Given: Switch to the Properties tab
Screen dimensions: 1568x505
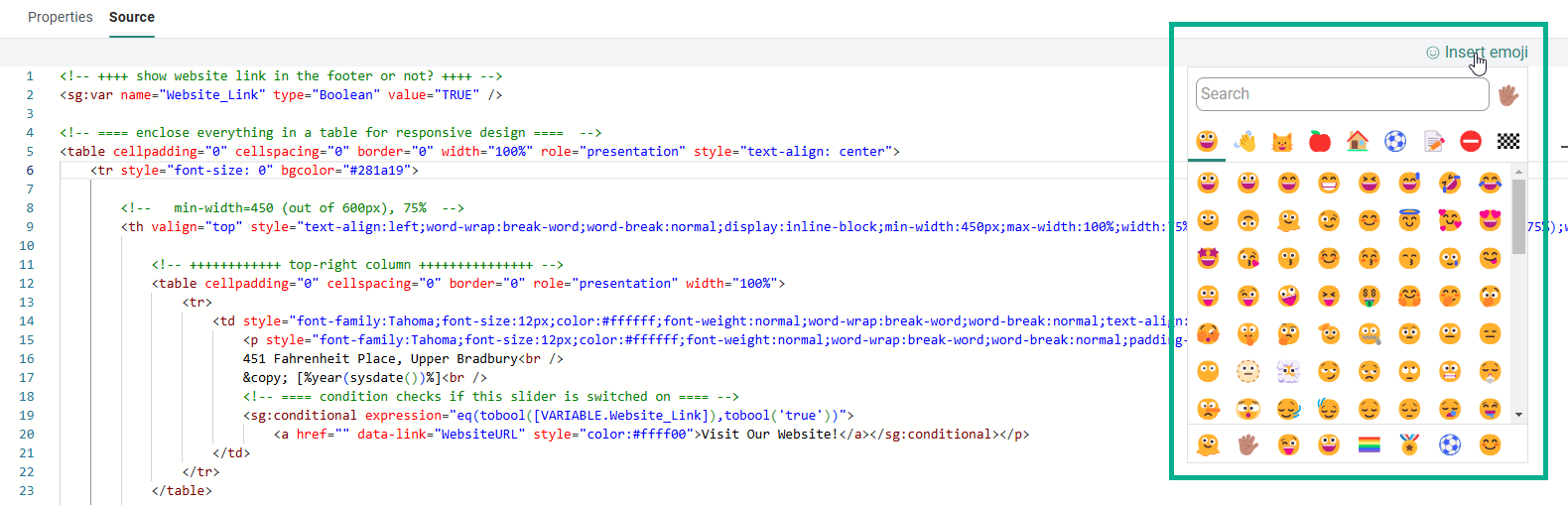Looking at the screenshot, I should point(60,17).
